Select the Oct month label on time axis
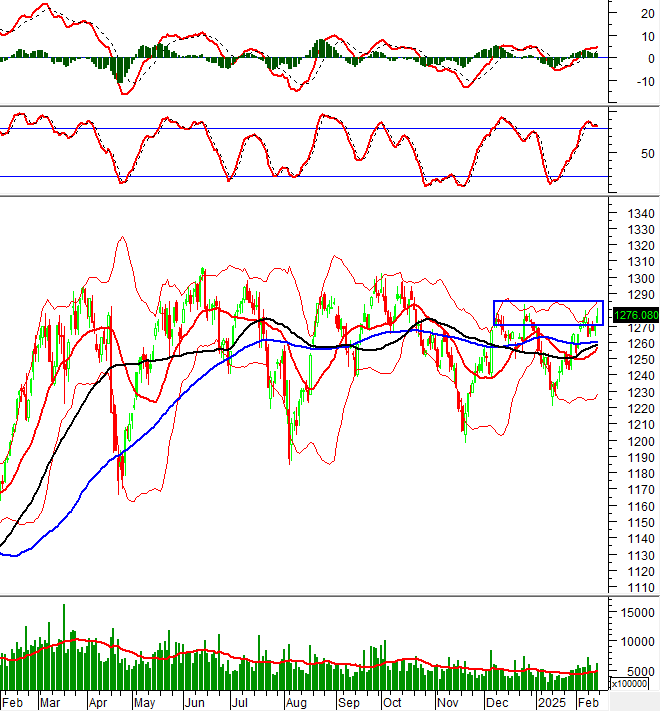 coord(393,703)
